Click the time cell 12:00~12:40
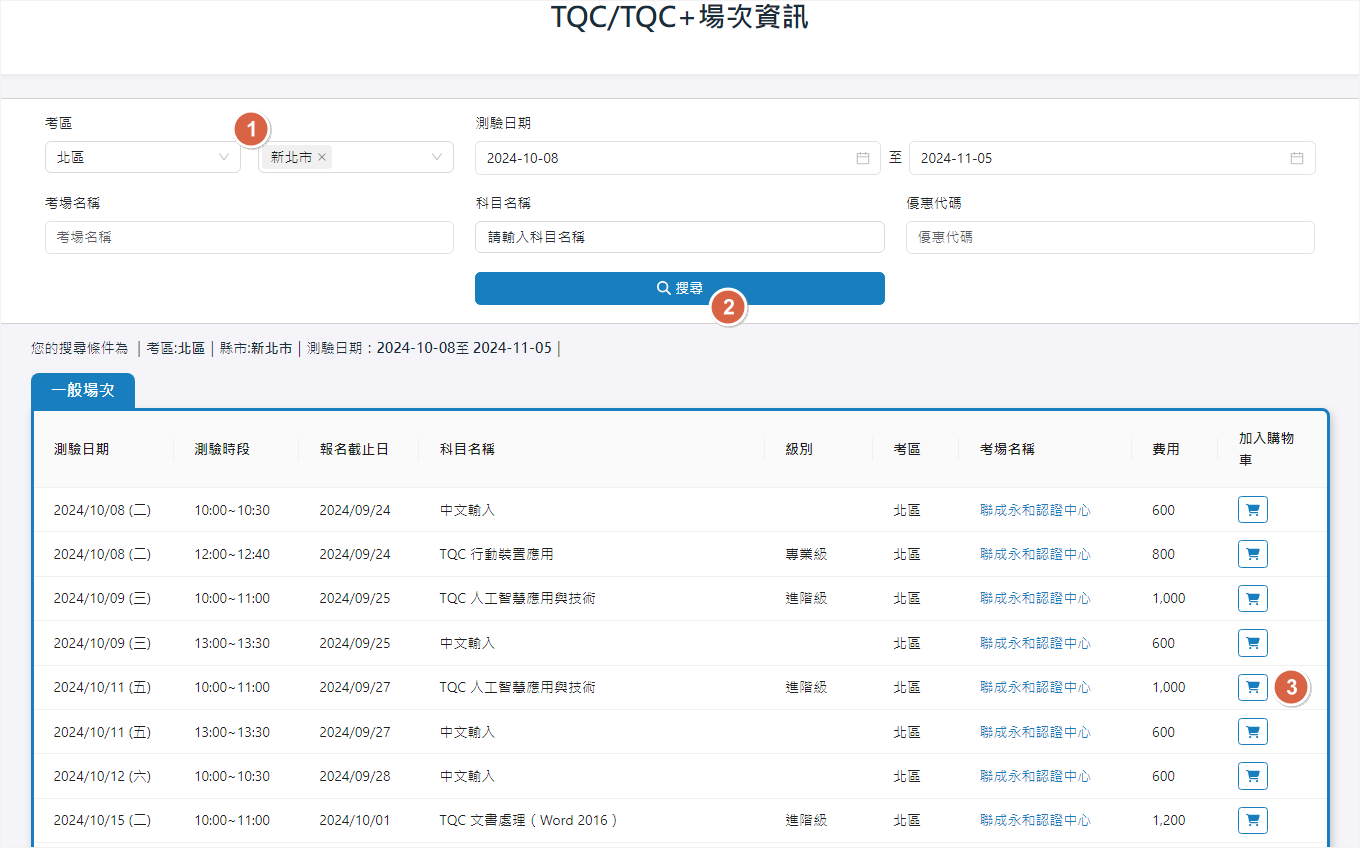The width and height of the screenshot is (1360, 848). click(232, 554)
